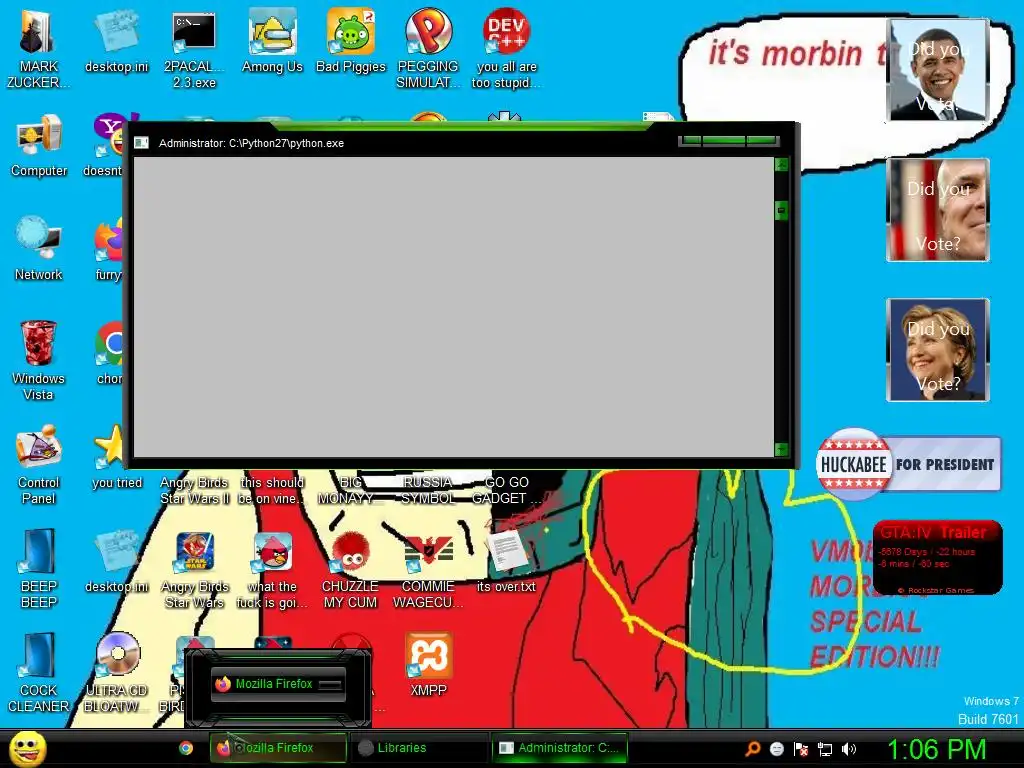Click inside the python.exe console area
The width and height of the screenshot is (1024, 768).
click(453, 307)
